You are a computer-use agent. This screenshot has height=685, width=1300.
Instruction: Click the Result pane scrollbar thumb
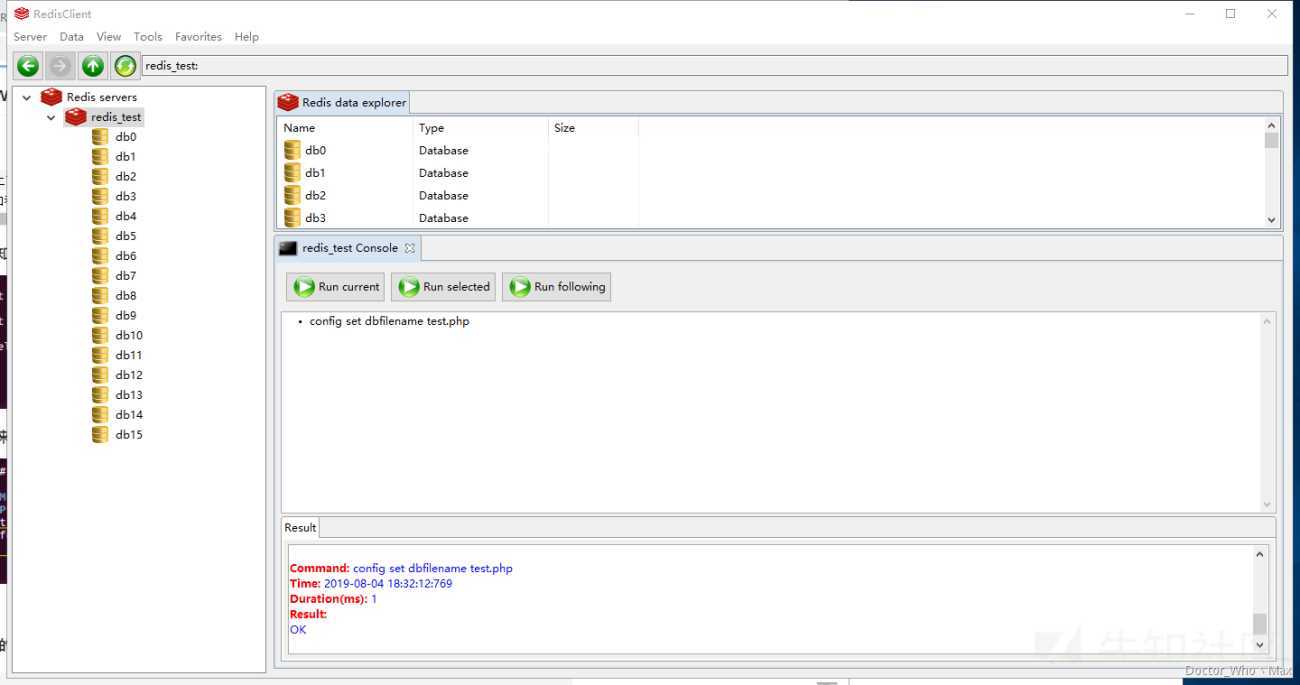tap(1260, 624)
